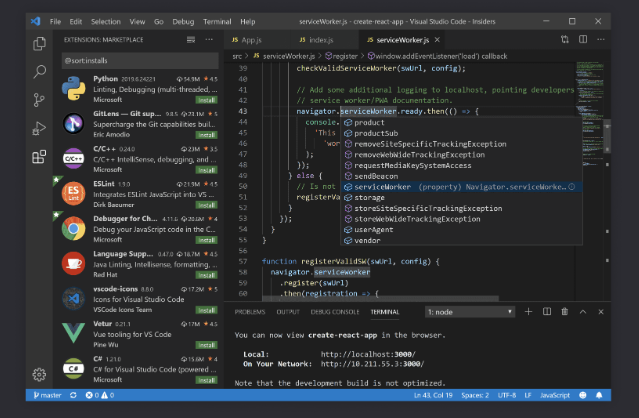Open the Terminal menu
The height and width of the screenshot is (418, 639).
tap(217, 22)
